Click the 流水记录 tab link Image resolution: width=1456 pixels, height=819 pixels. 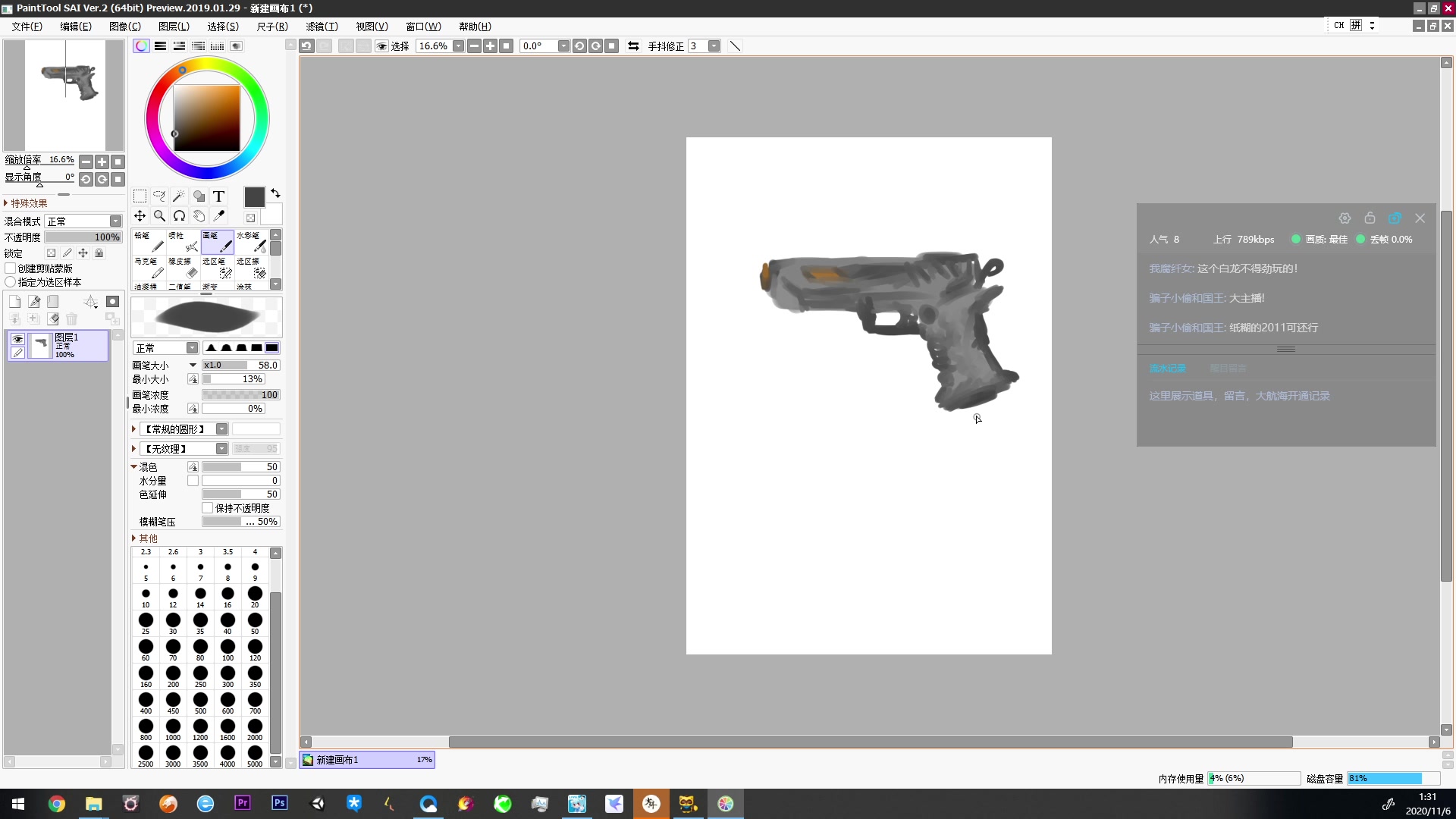pyautogui.click(x=1167, y=369)
